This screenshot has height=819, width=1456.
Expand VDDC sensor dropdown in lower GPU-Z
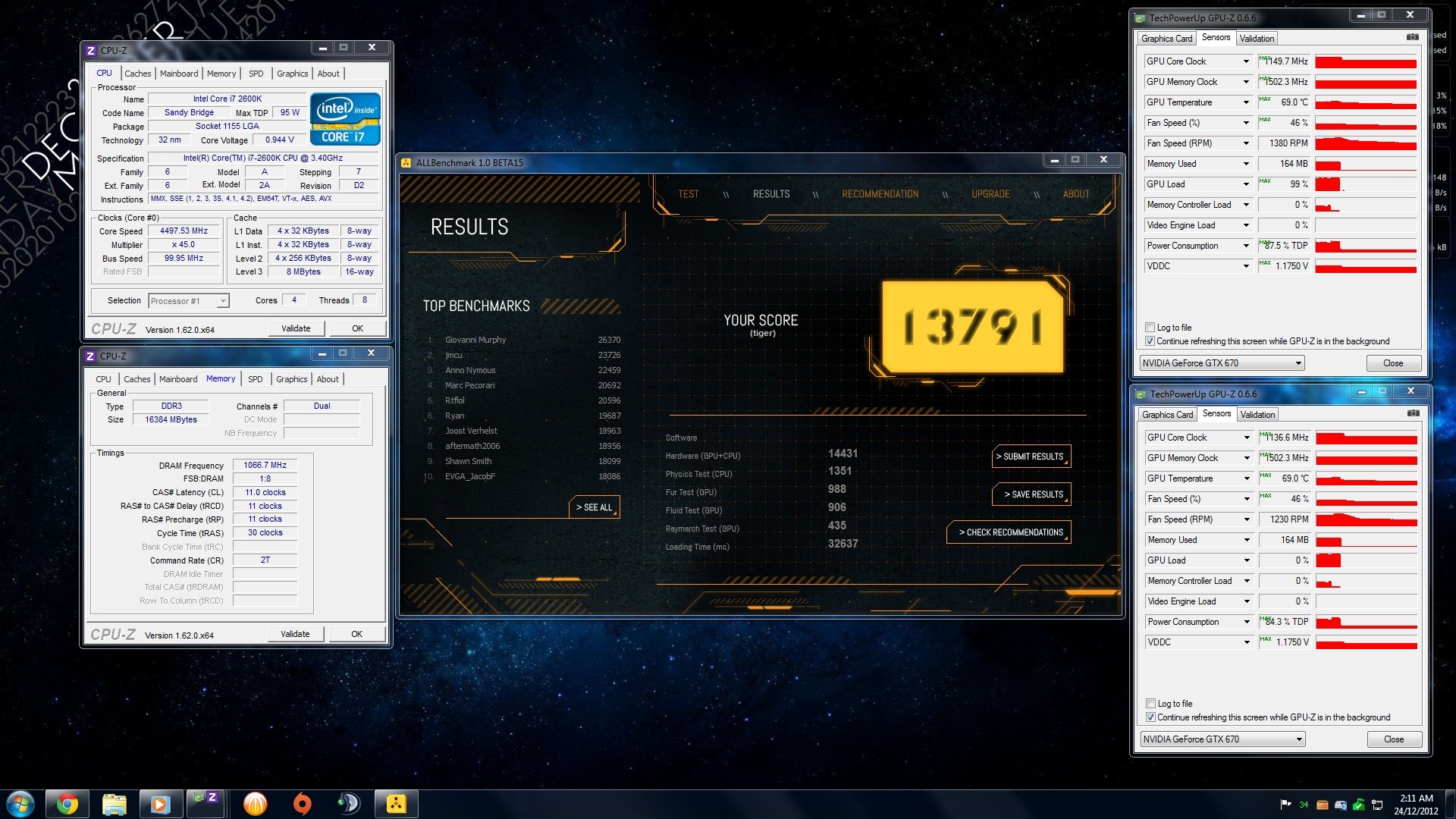pos(1246,642)
